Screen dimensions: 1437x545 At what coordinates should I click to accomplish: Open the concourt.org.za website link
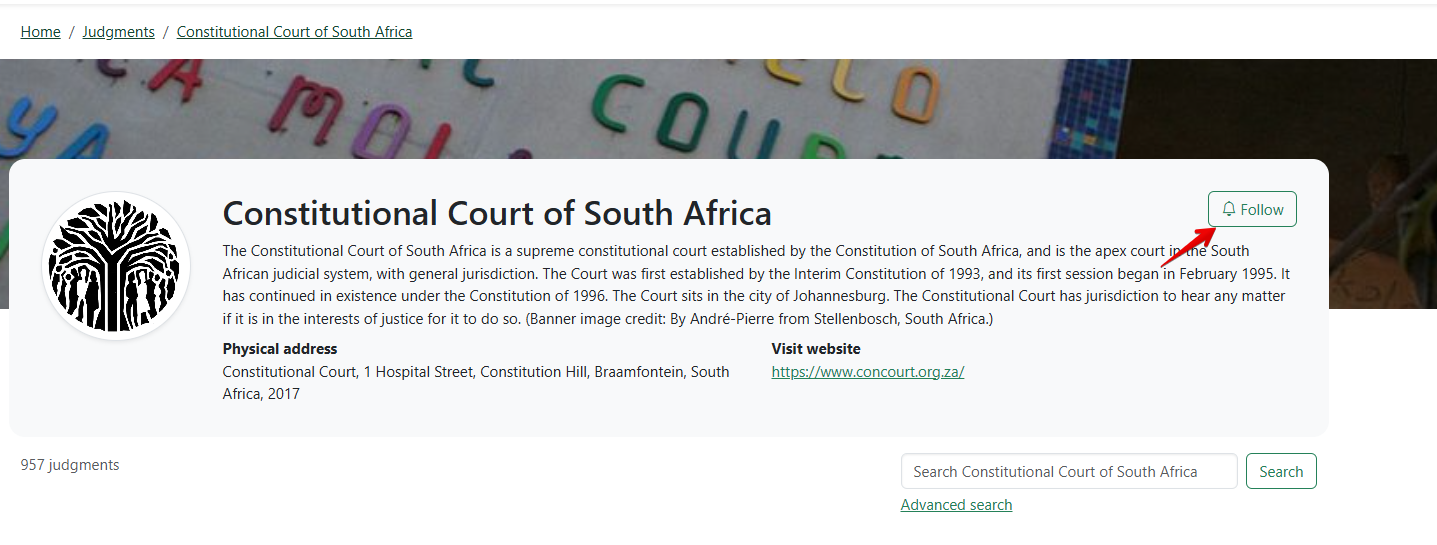(x=867, y=372)
